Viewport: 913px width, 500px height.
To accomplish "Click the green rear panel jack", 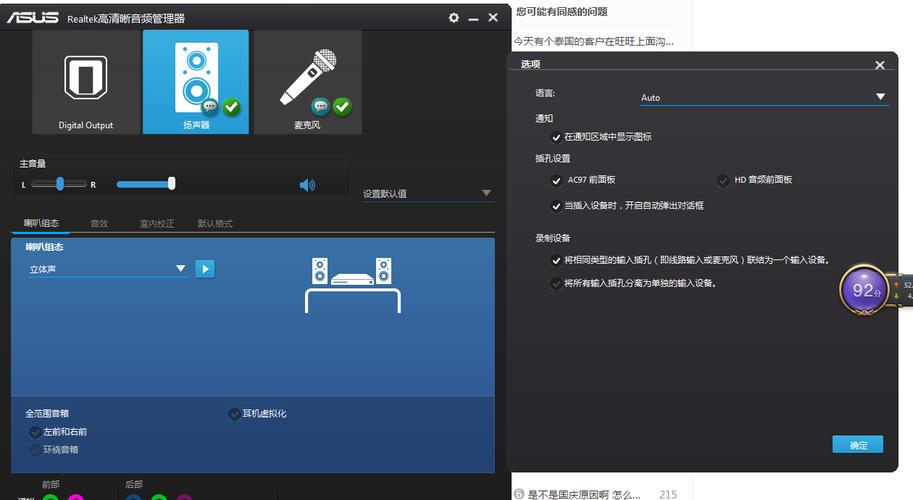I will 159,497.
